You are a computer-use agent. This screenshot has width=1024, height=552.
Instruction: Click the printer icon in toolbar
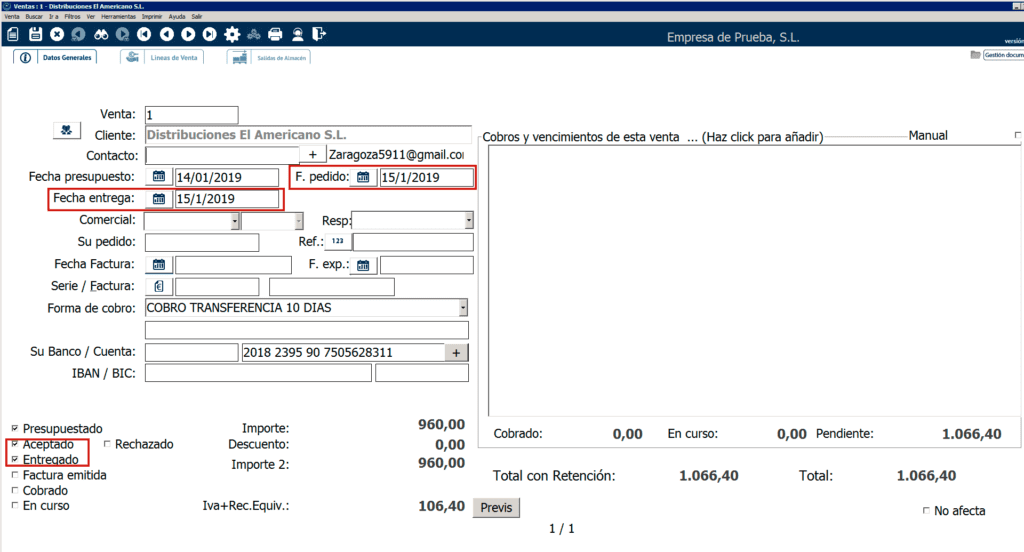coord(276,34)
